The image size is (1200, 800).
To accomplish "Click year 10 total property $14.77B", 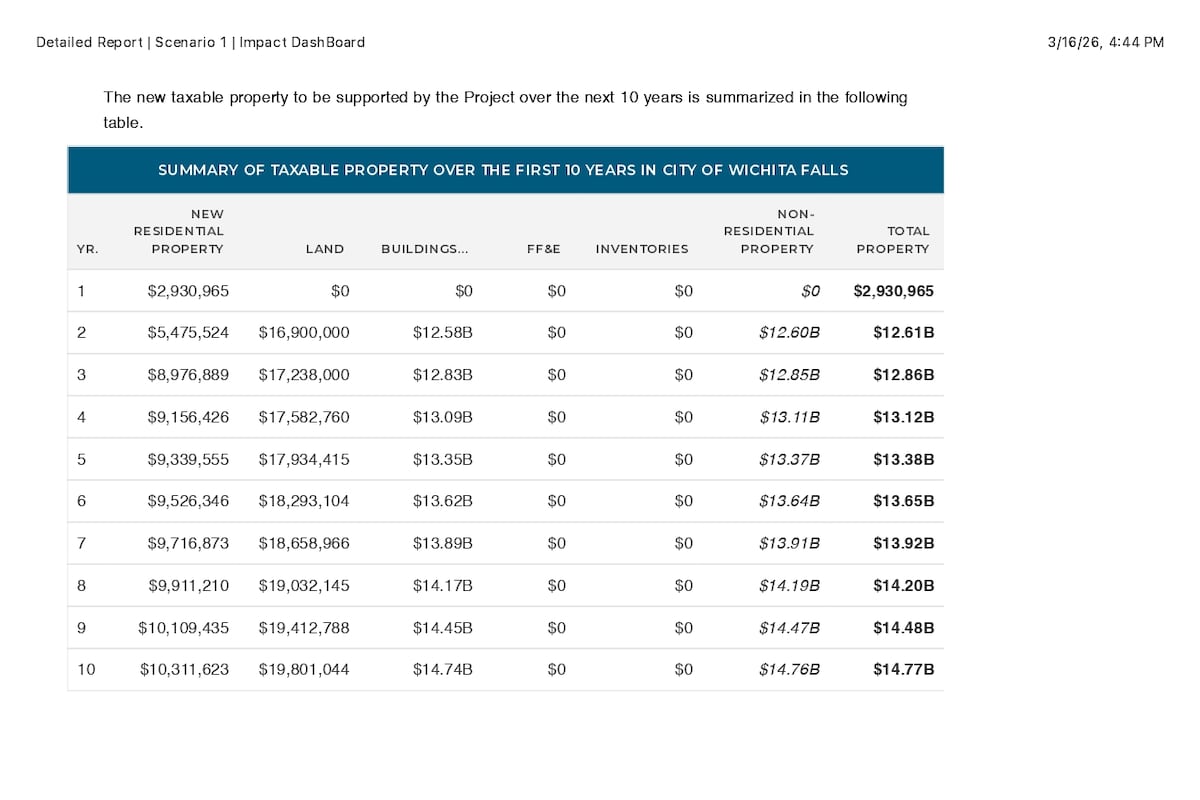I will tap(904, 669).
